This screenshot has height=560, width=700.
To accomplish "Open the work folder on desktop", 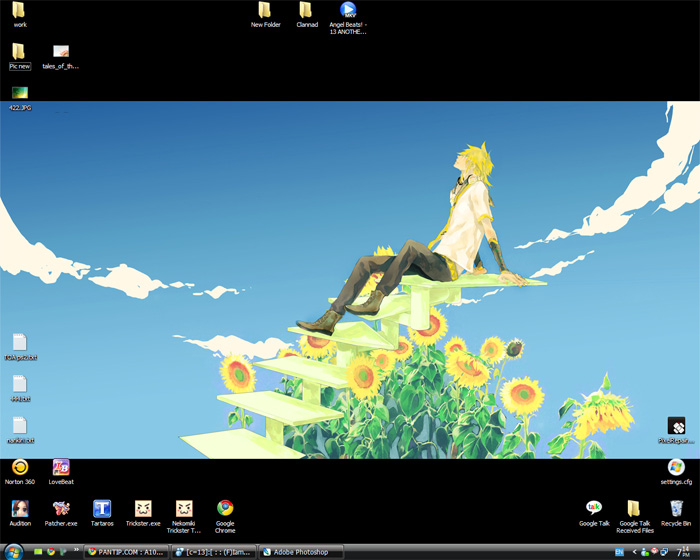I will [x=19, y=14].
